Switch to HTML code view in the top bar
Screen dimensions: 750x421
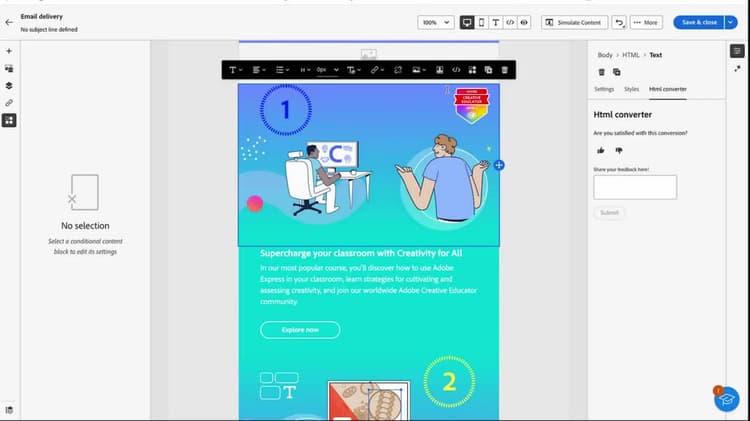[510, 22]
